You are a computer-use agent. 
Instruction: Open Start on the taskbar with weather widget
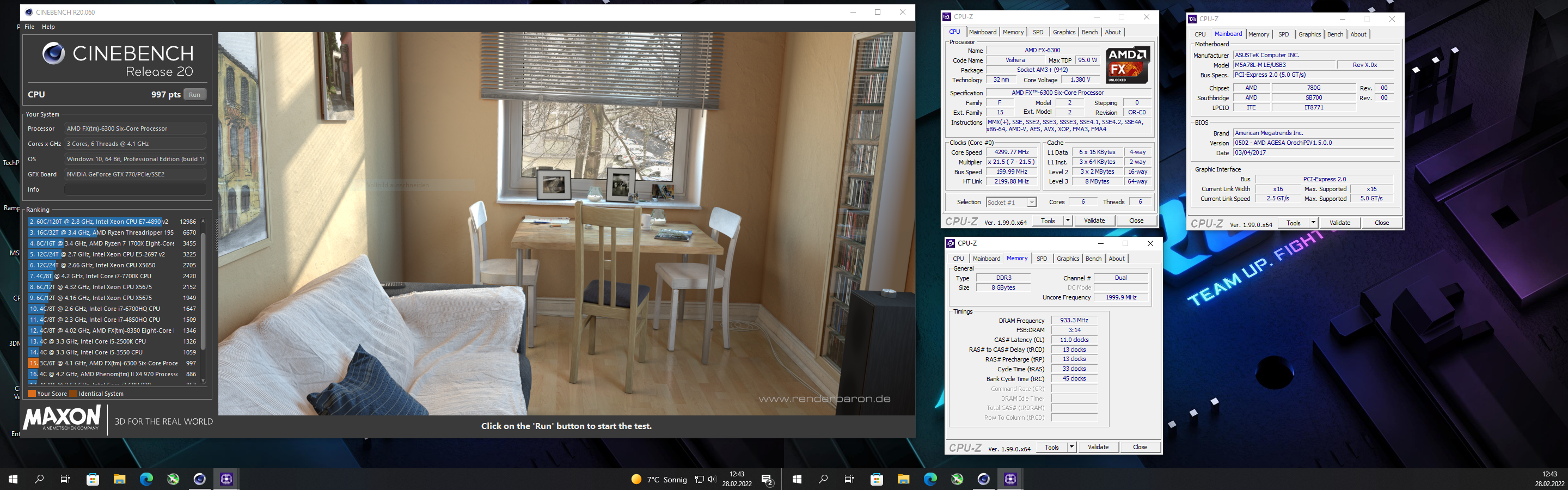click(13, 479)
